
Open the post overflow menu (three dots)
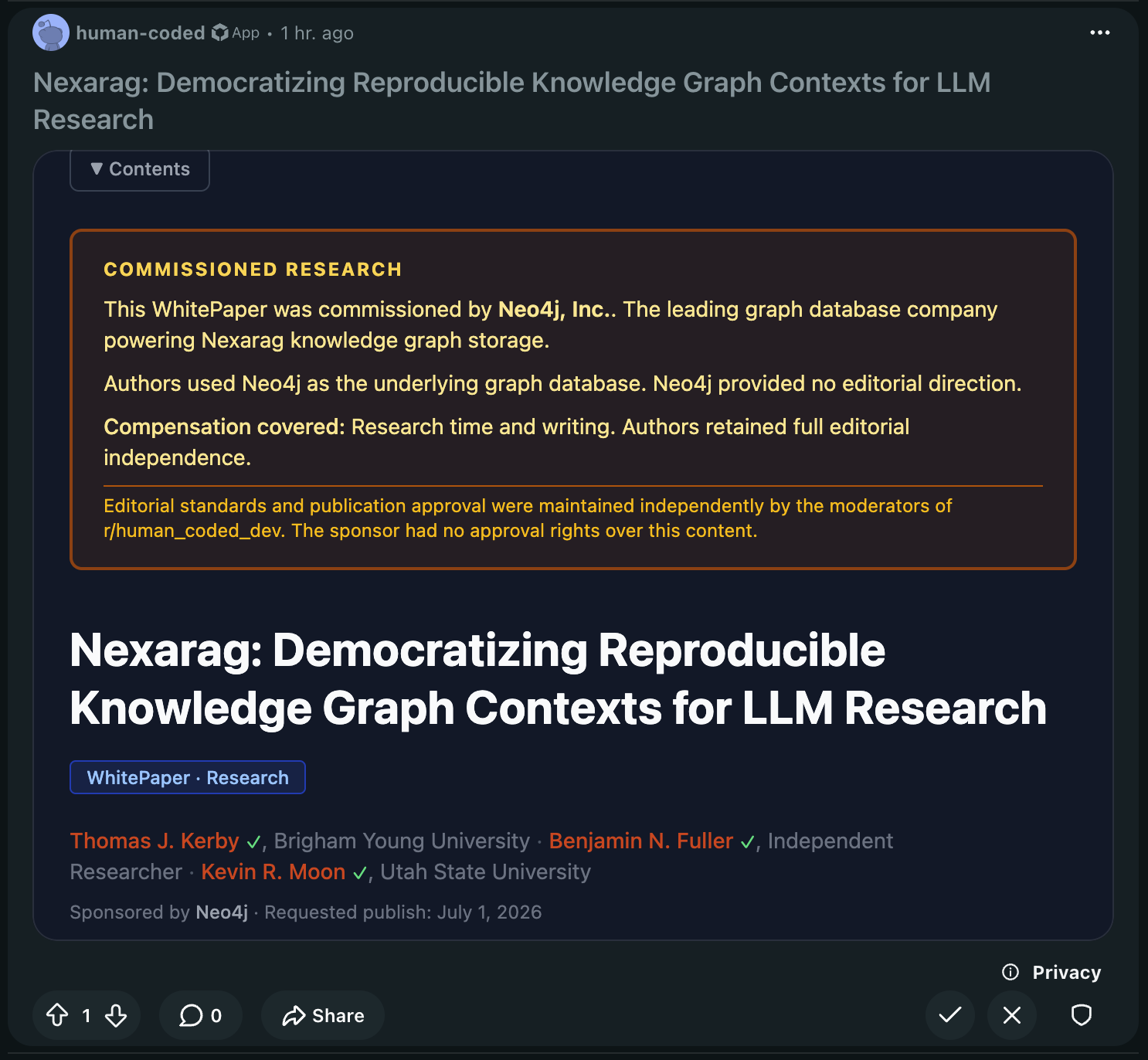[x=1099, y=32]
